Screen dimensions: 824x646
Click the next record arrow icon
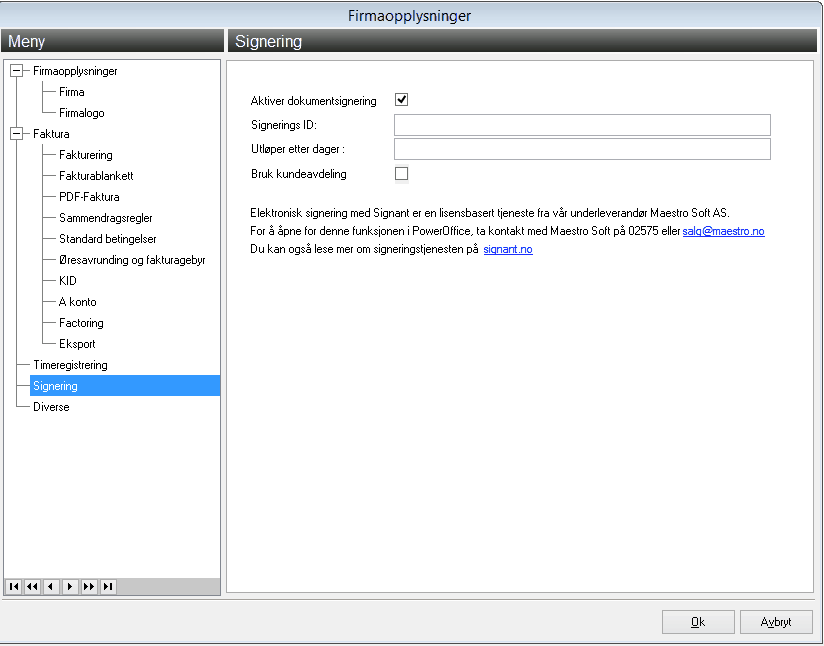70,586
